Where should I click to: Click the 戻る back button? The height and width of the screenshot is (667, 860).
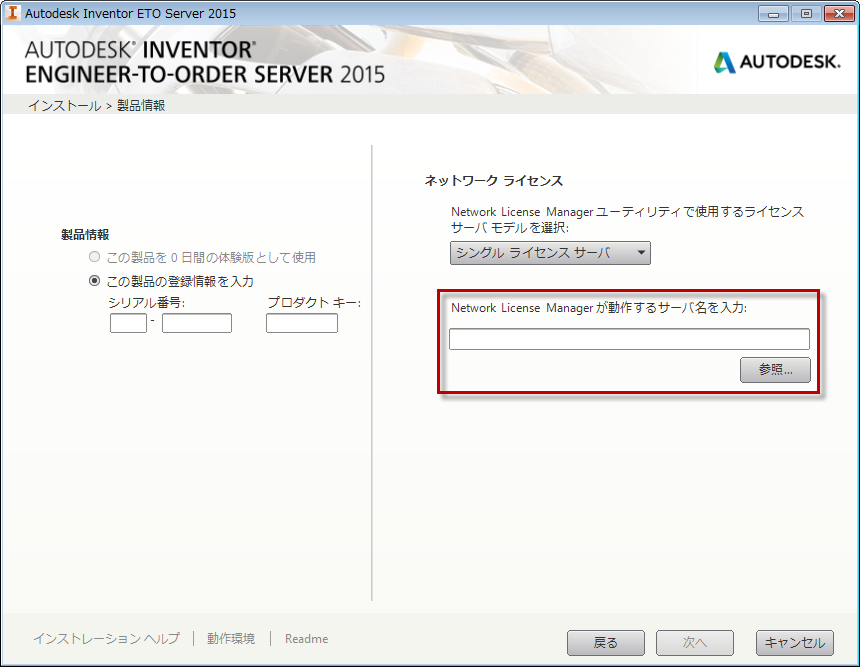[x=606, y=642]
